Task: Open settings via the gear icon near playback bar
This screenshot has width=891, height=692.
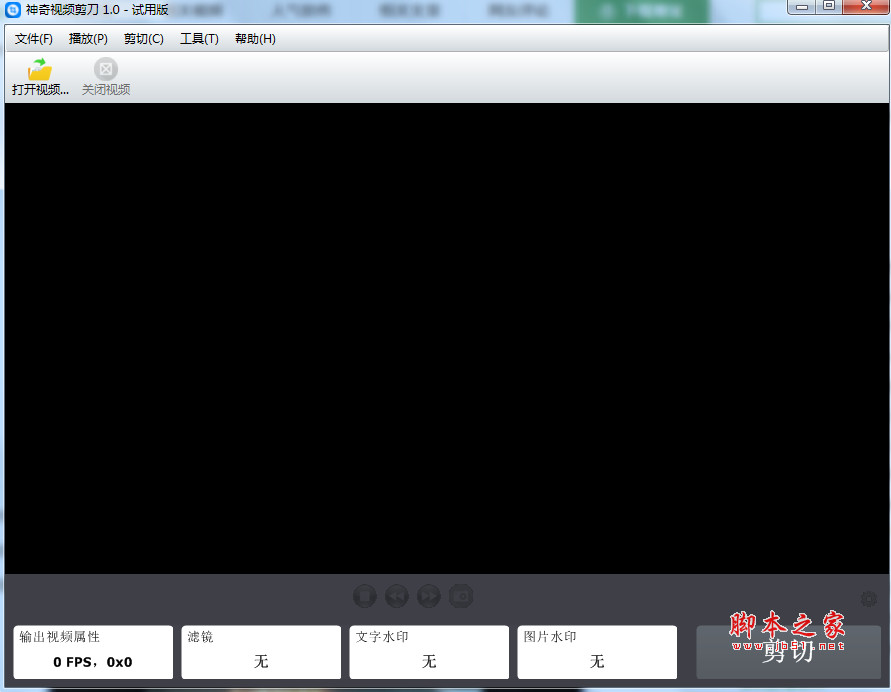Action: pos(868,598)
